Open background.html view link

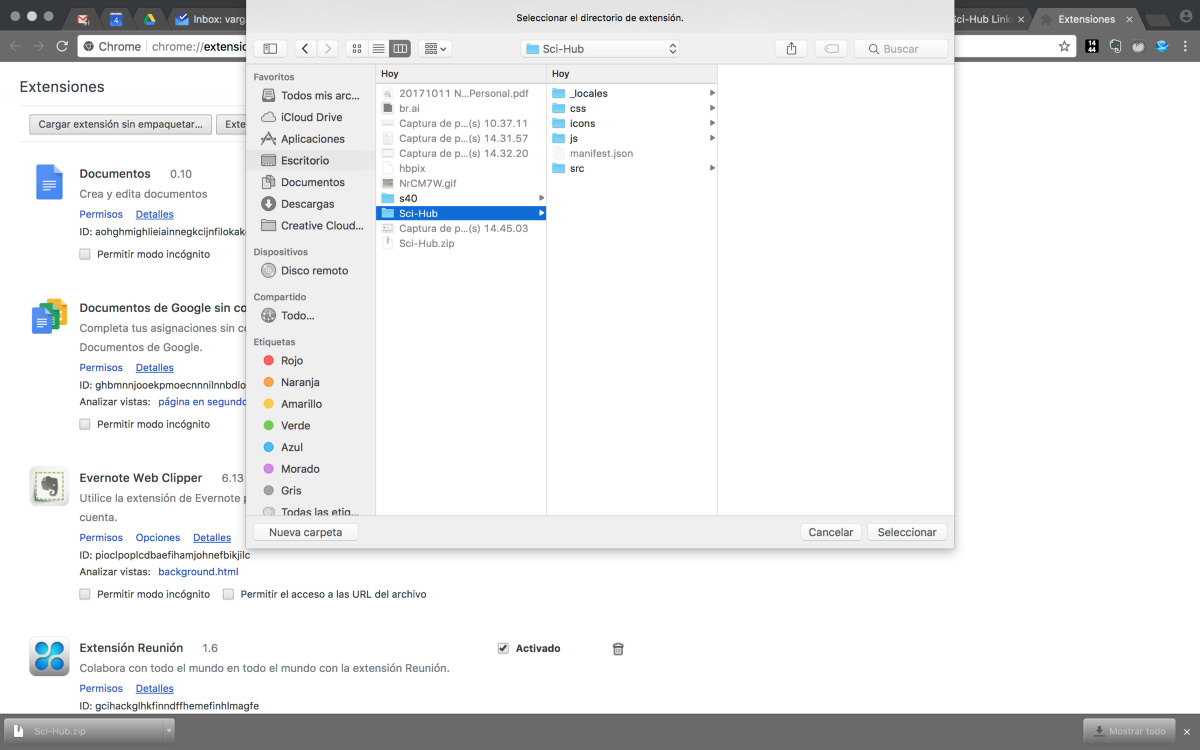198,572
